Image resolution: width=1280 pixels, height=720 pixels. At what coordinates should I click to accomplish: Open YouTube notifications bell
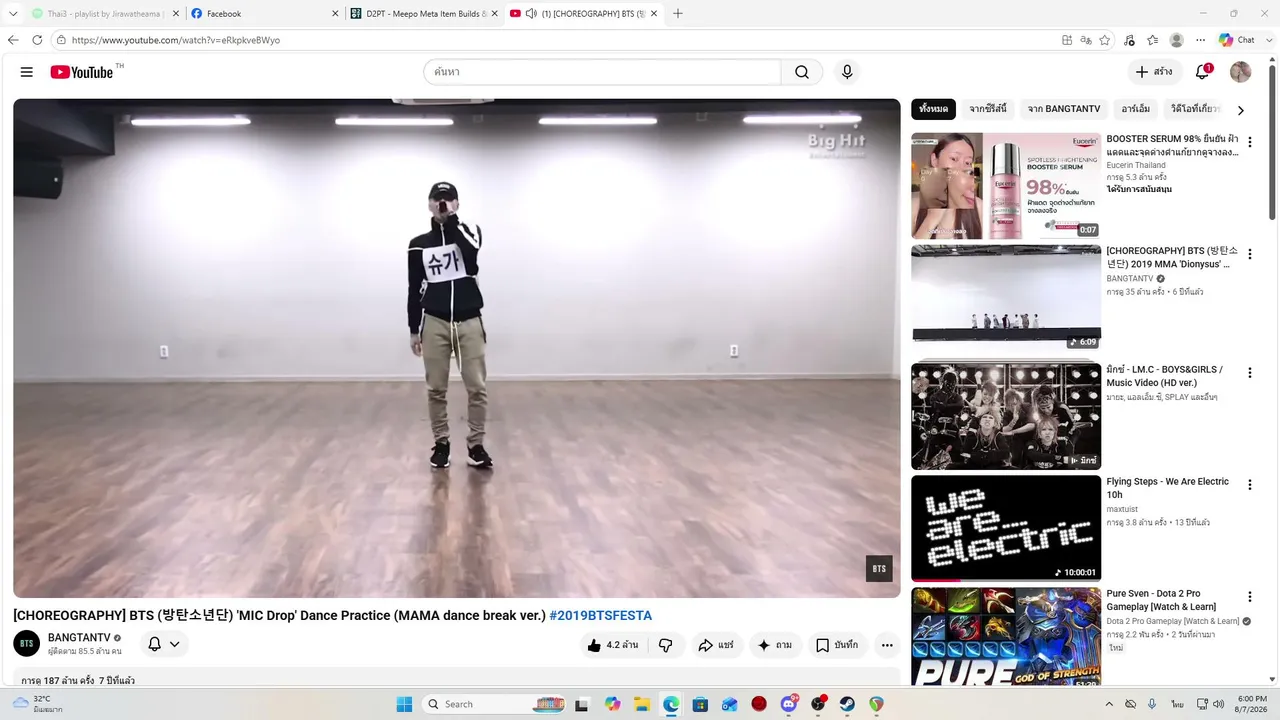[x=1203, y=72]
